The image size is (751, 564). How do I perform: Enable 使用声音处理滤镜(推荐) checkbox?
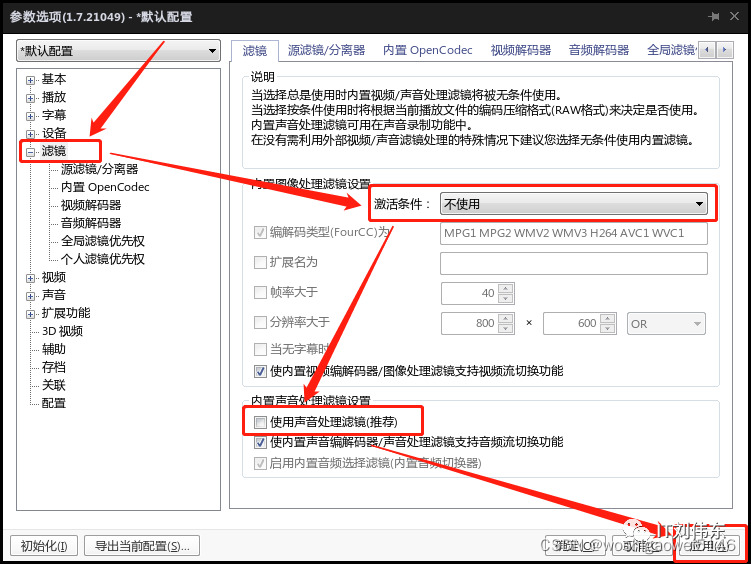coord(260,422)
